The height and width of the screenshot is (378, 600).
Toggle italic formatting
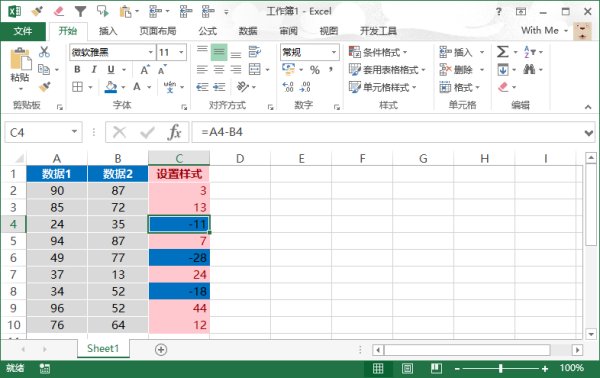coord(94,69)
